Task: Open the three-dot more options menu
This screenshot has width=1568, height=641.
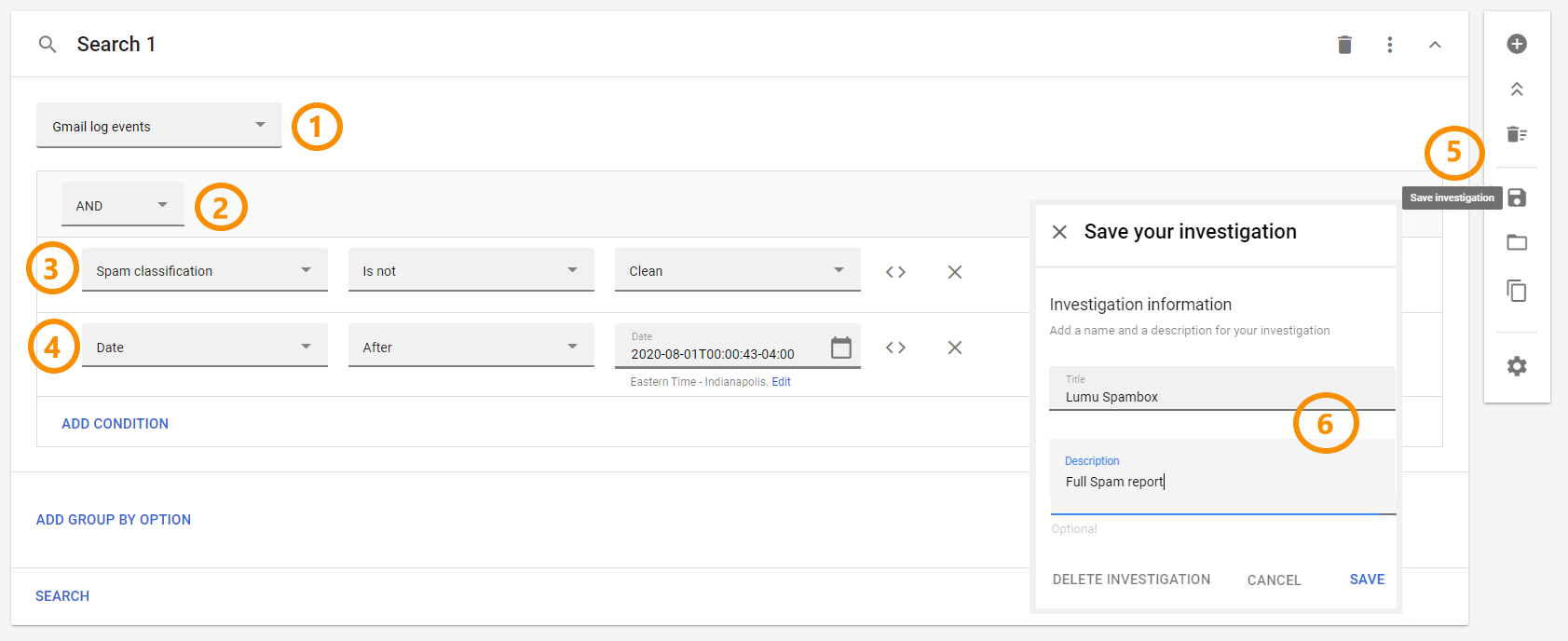Action: click(1389, 45)
